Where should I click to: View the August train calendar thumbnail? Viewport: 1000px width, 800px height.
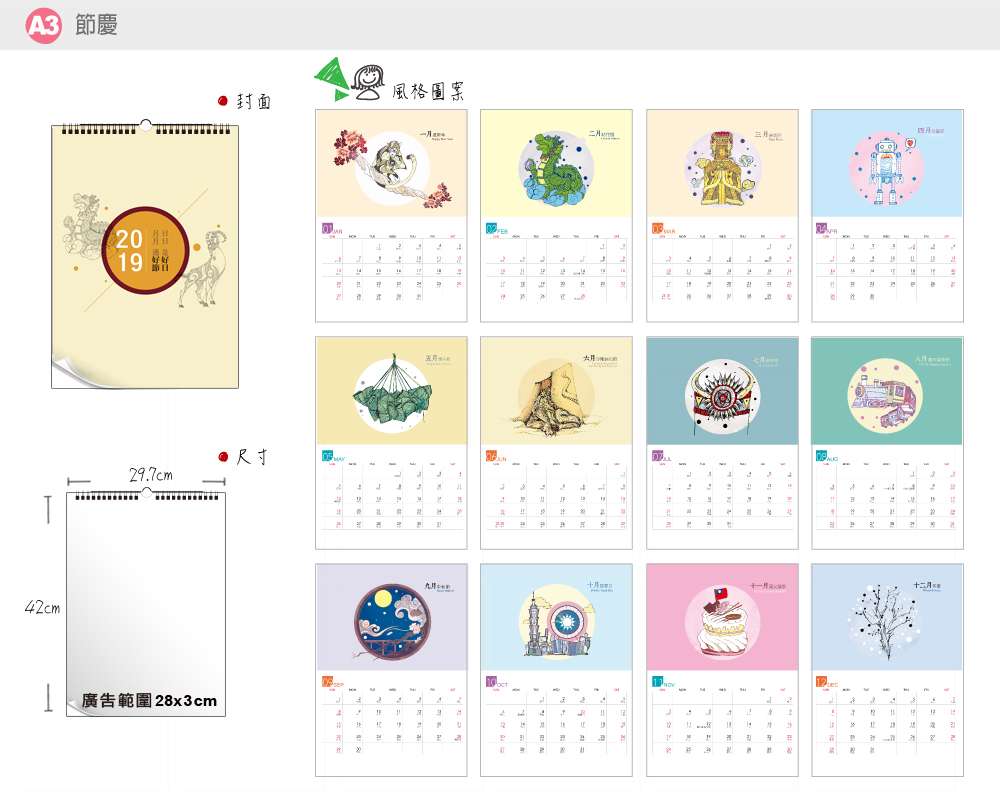coord(887,443)
